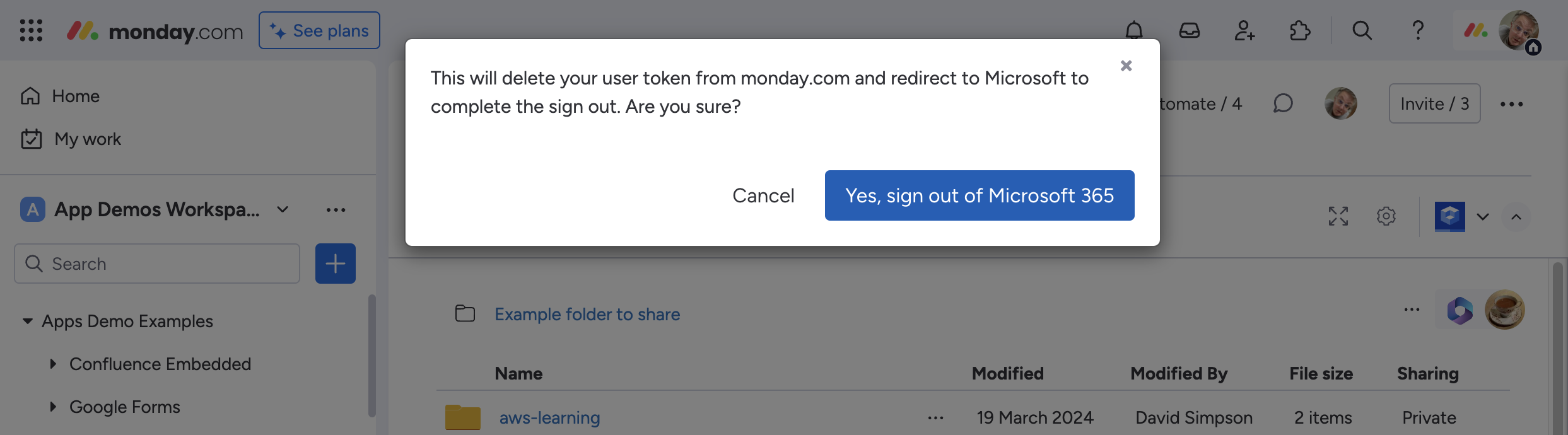Open help via the question mark icon
Viewport: 1568px width, 435px height.
click(1417, 30)
